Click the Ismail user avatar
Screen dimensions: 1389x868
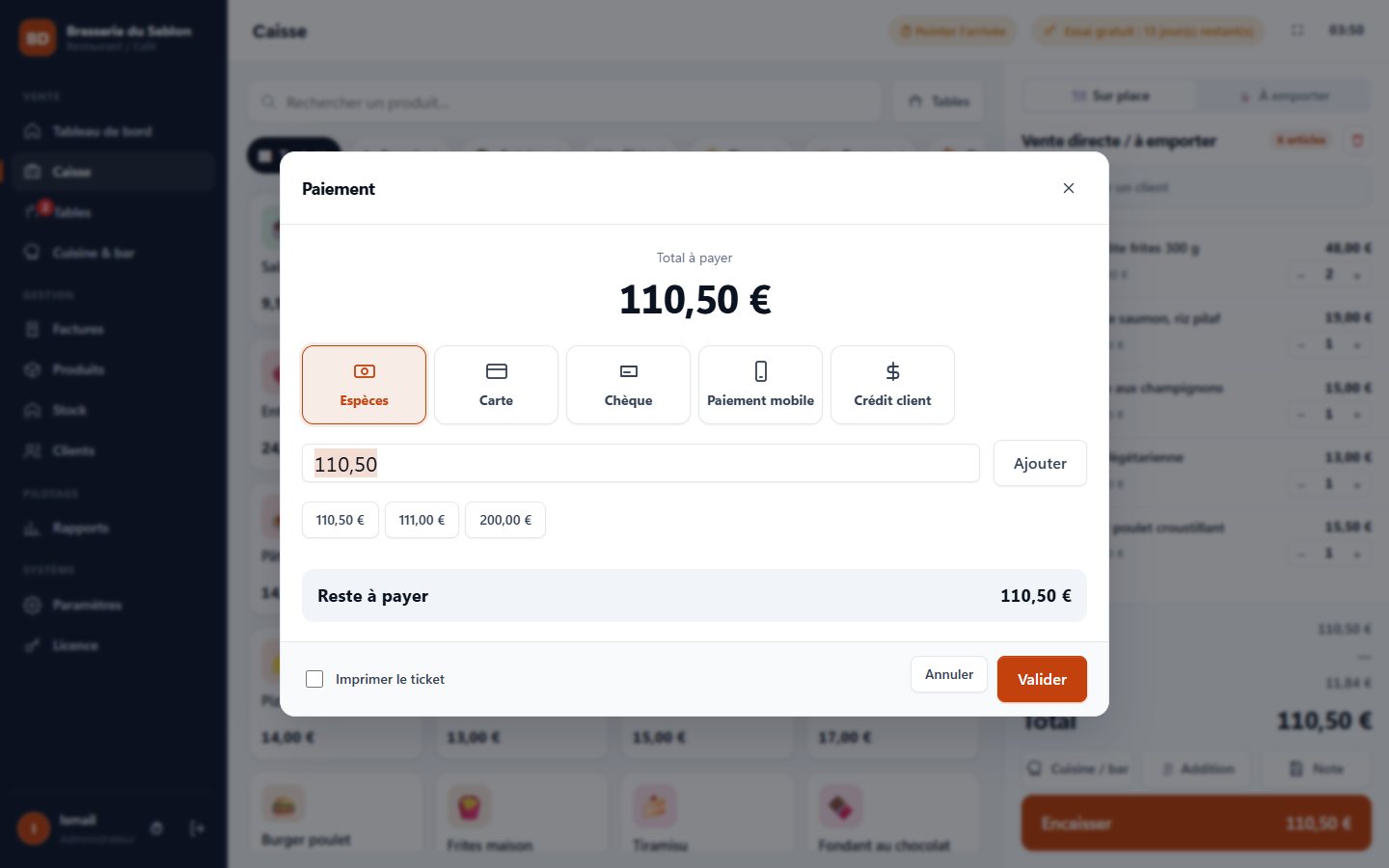coord(34,828)
